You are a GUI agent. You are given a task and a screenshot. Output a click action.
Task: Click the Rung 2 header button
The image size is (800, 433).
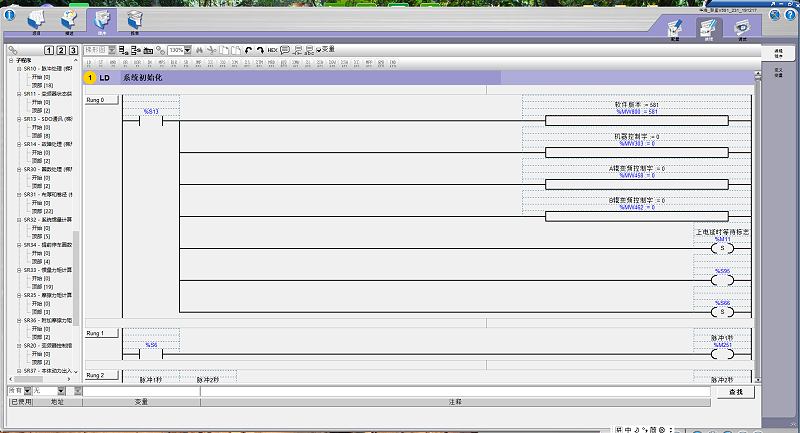click(x=102, y=375)
